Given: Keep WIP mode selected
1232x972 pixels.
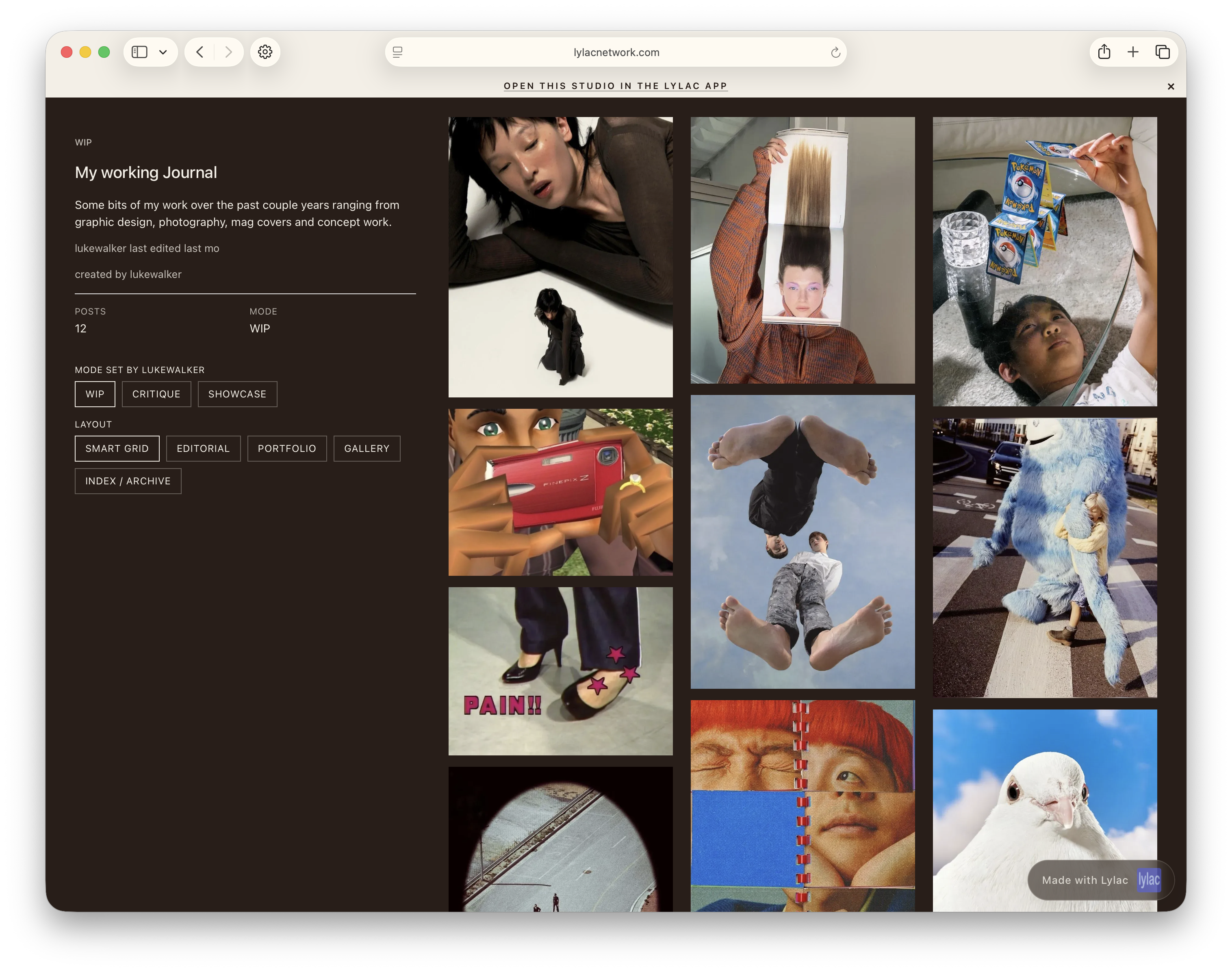Looking at the screenshot, I should tap(94, 394).
